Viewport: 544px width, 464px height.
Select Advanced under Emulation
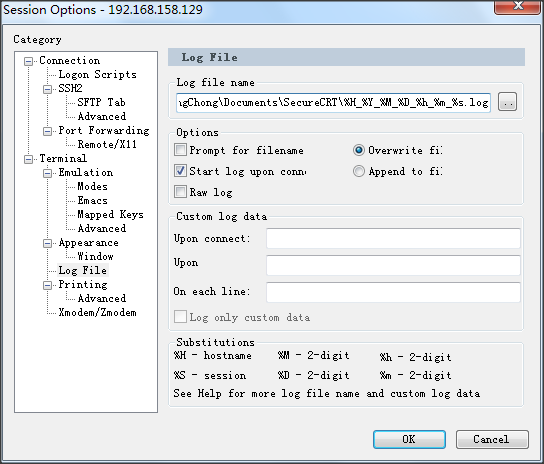(x=102, y=228)
